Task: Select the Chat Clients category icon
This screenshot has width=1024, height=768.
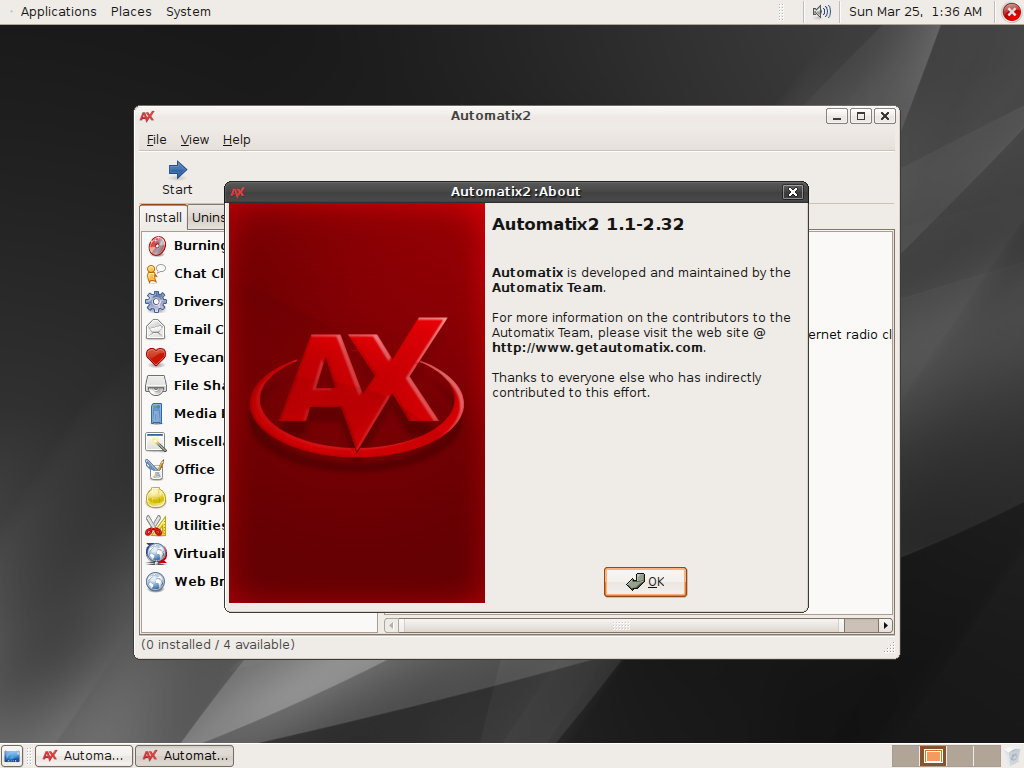Action: click(156, 274)
